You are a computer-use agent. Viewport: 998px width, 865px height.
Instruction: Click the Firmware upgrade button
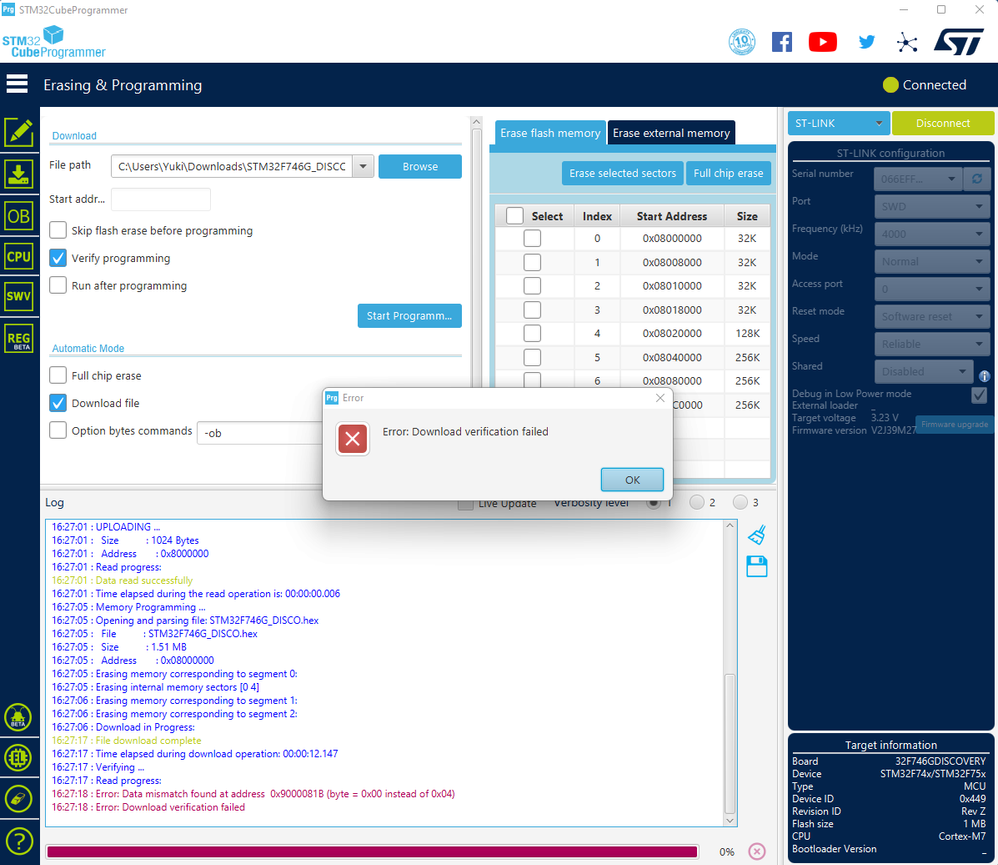tap(954, 424)
